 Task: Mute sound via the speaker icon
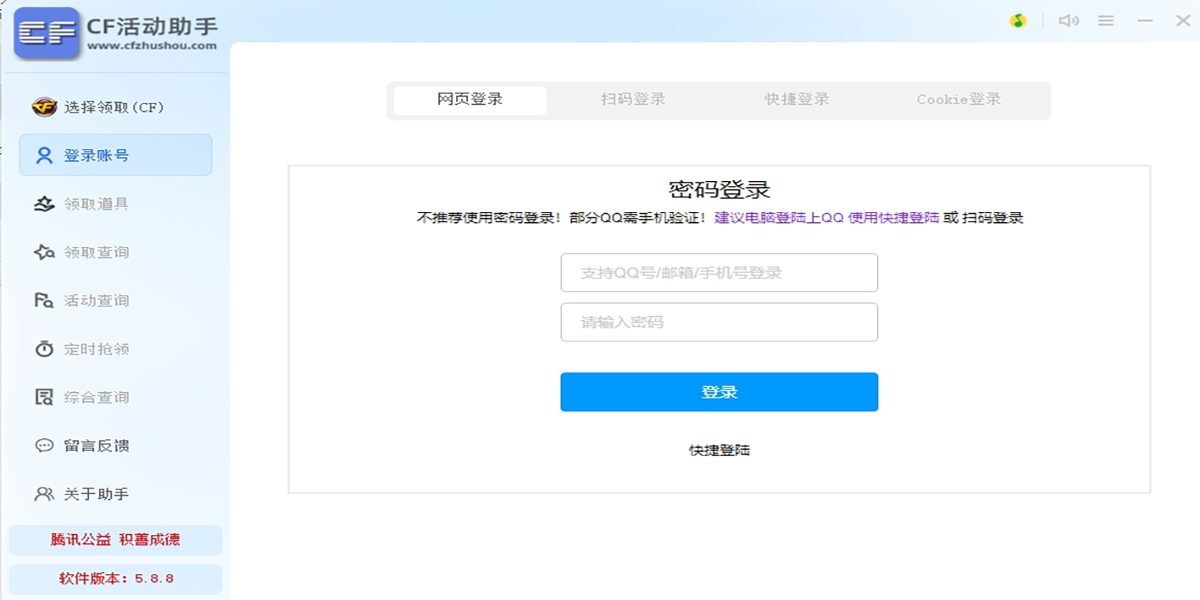tap(1069, 19)
